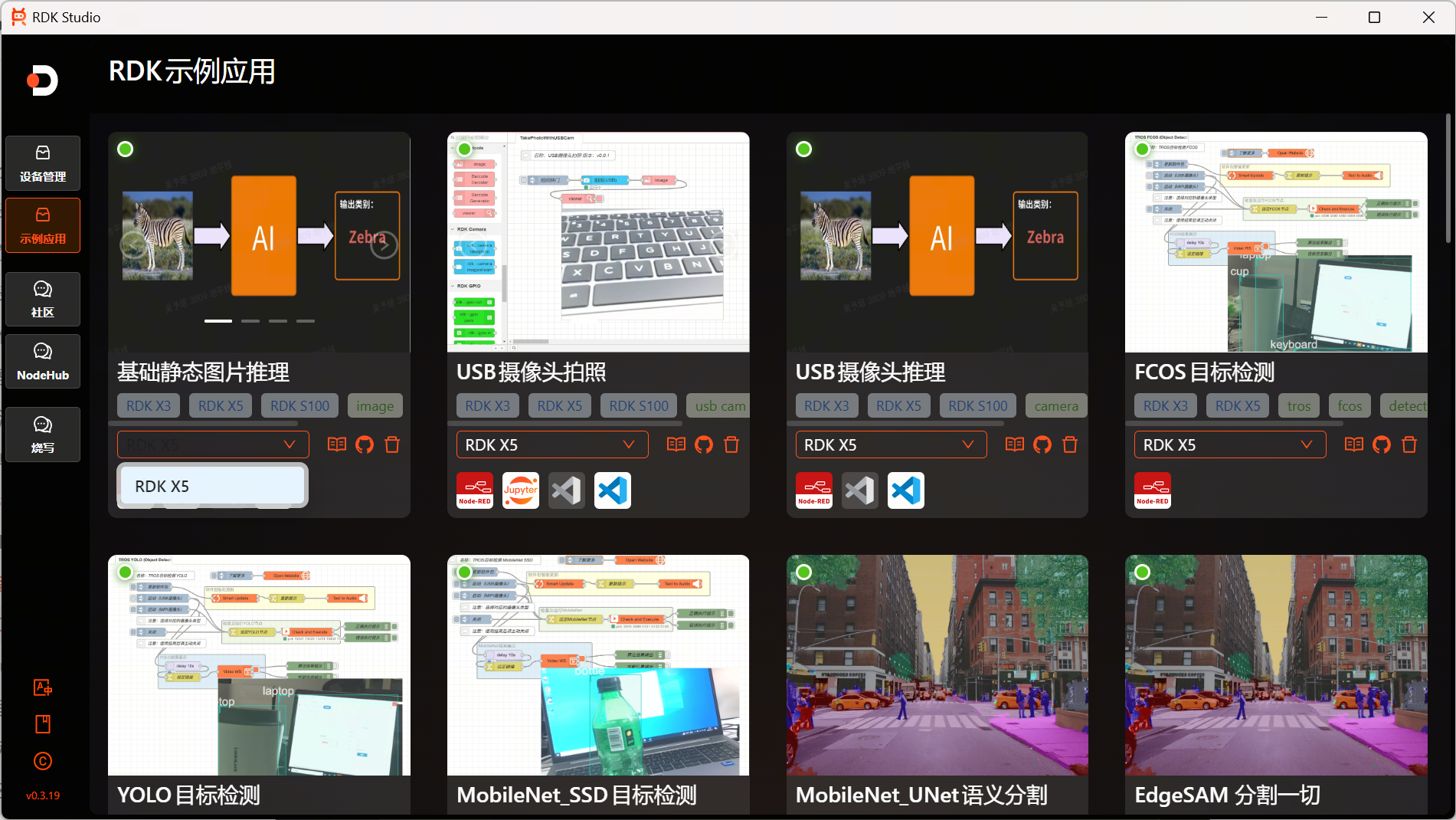
Task: Expand device dropdown under USB摄像头拍照
Action: pos(552,444)
